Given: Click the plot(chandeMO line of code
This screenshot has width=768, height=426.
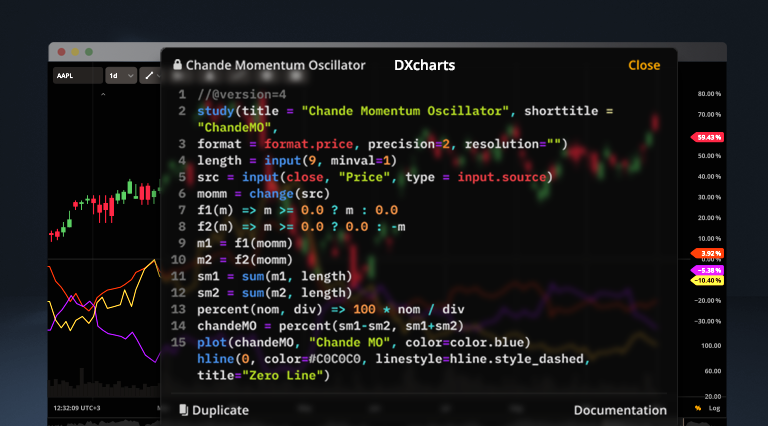Looking at the screenshot, I should coord(363,342).
